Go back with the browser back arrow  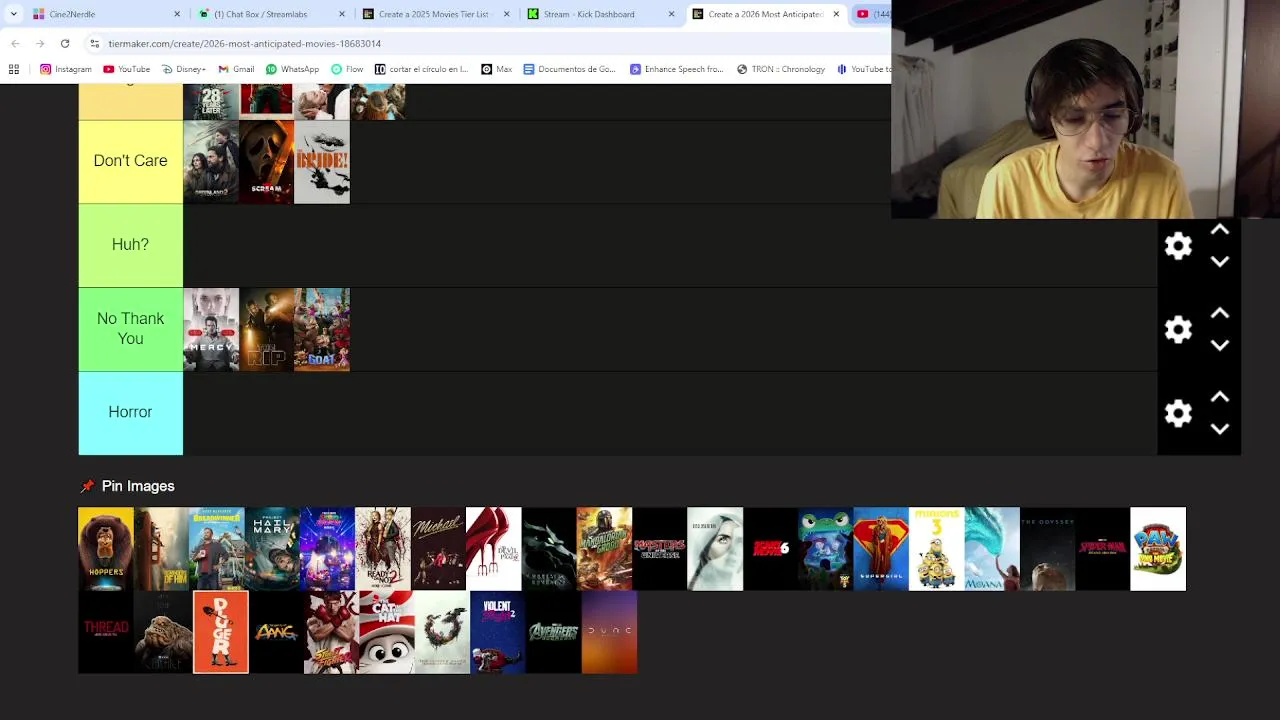point(15,44)
